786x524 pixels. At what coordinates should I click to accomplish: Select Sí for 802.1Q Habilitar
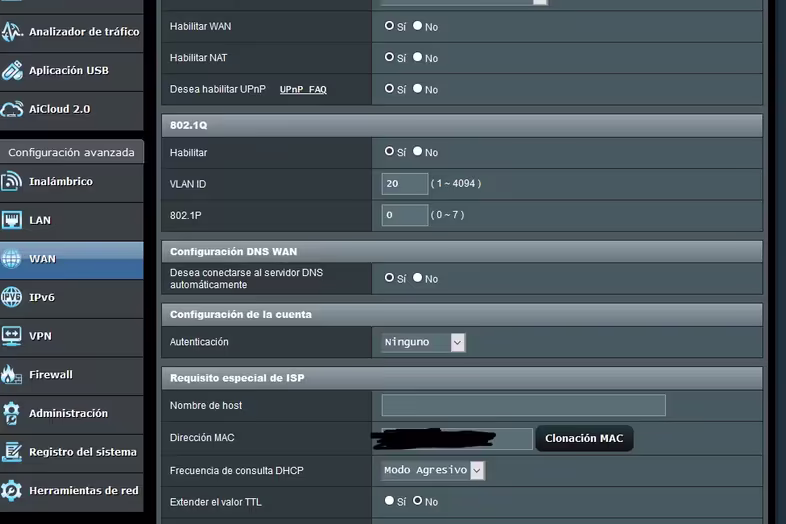point(389,151)
